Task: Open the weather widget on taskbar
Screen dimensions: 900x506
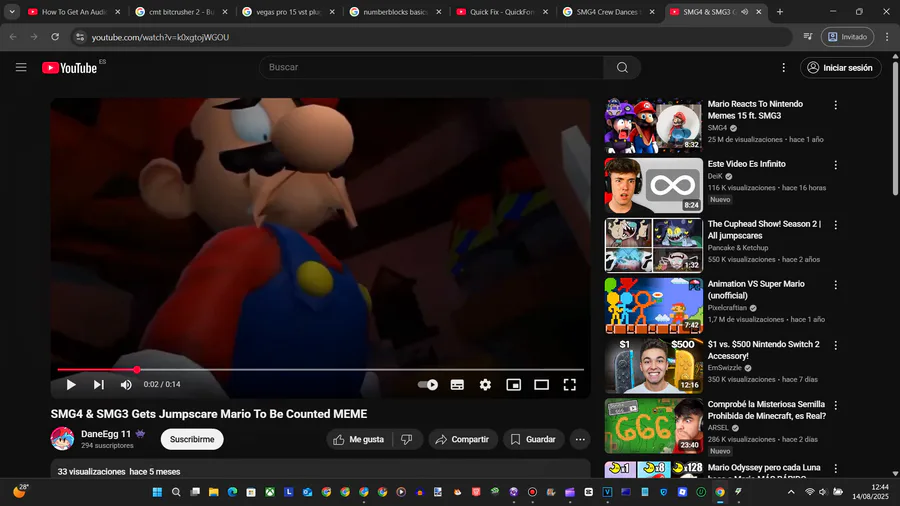Action: pyautogui.click(x=21, y=491)
